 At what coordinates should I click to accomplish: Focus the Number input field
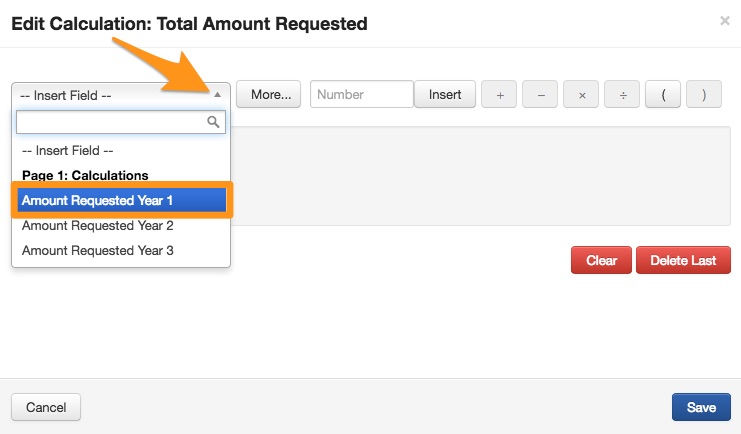pos(361,95)
